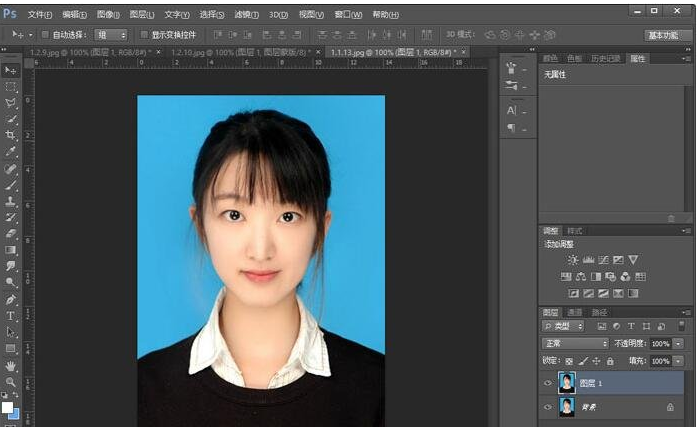Select the Zoom magnifier tool

(11, 382)
